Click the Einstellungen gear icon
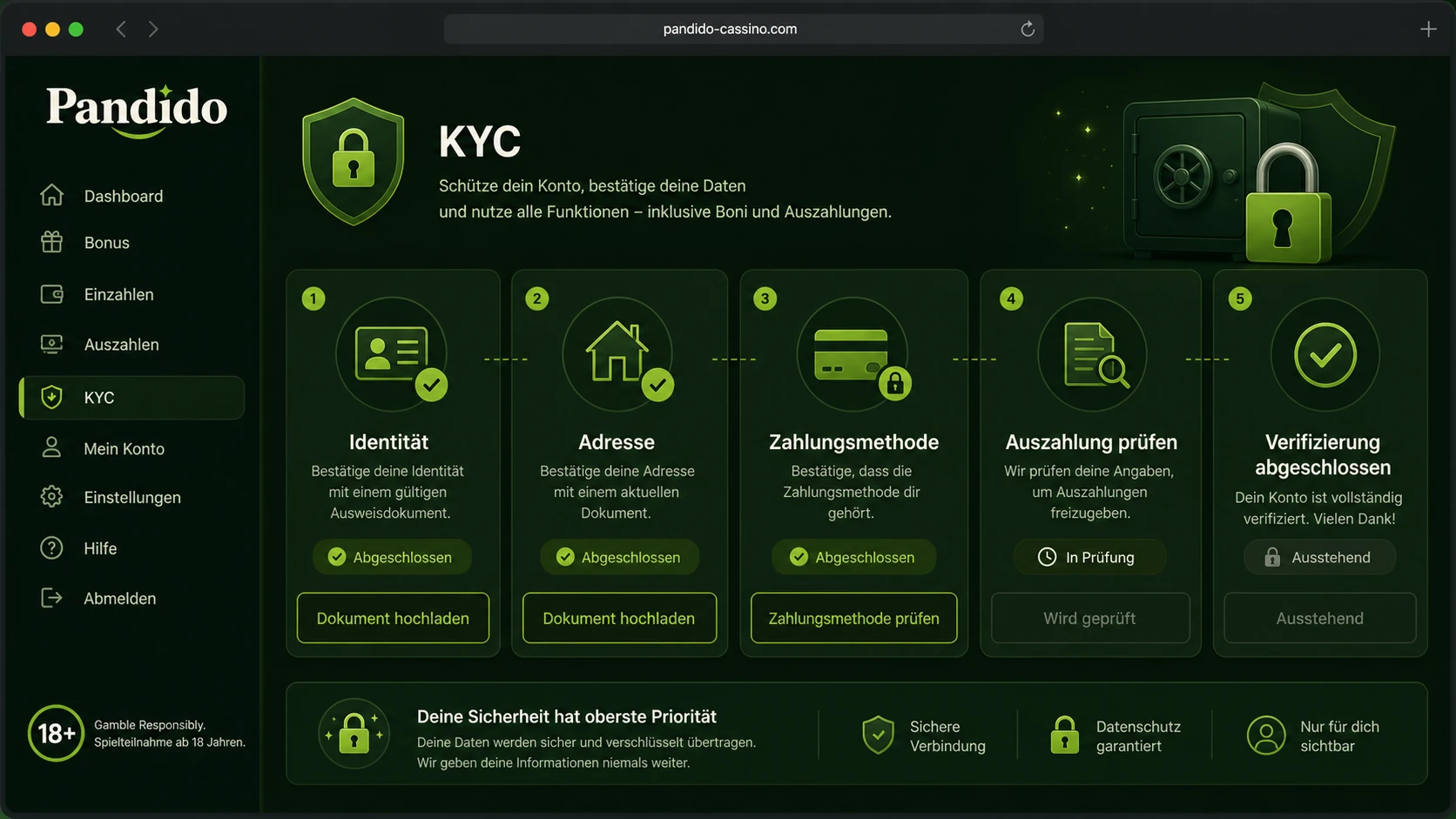 pos(52,497)
